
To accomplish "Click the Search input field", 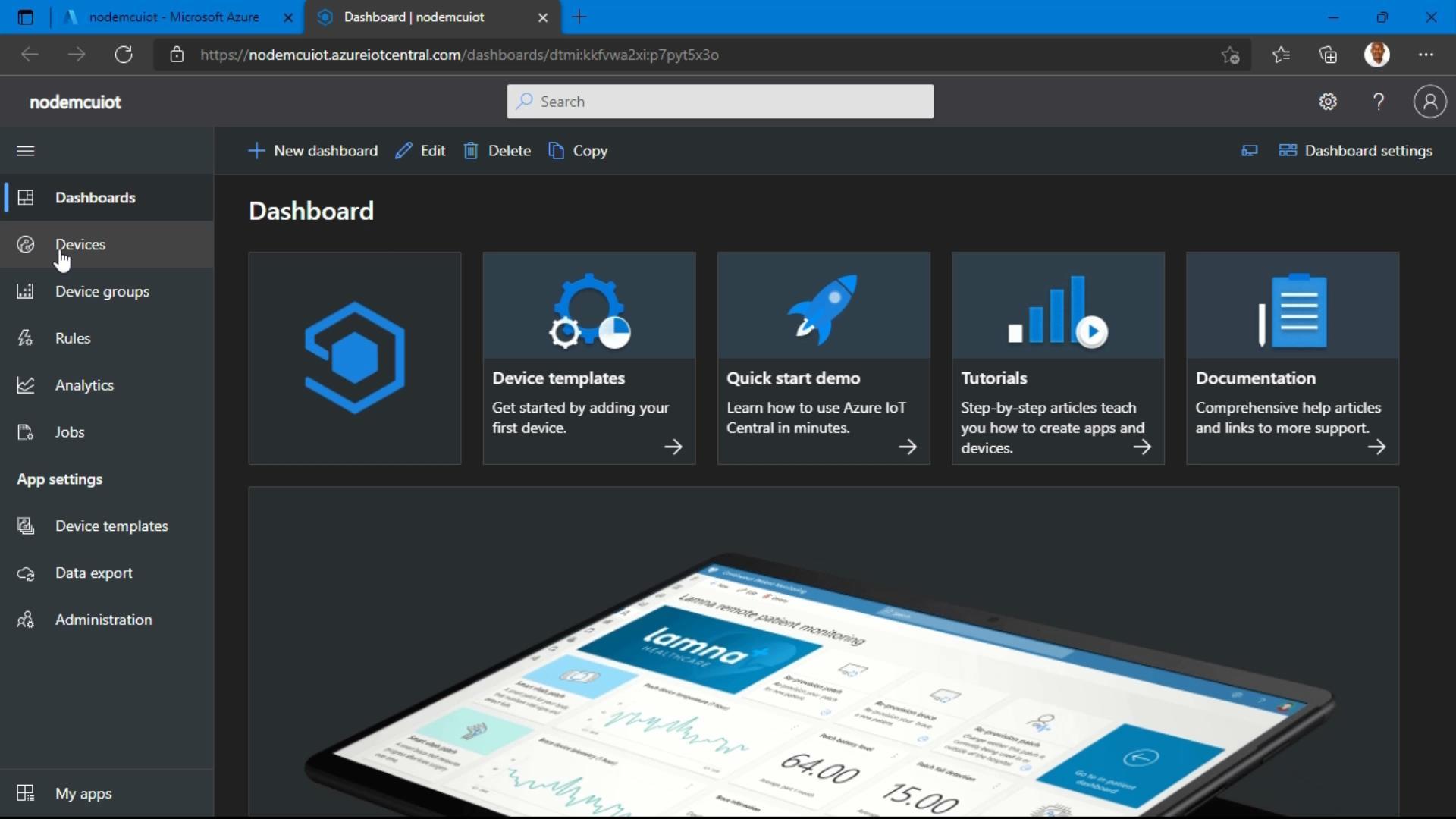I will [720, 102].
